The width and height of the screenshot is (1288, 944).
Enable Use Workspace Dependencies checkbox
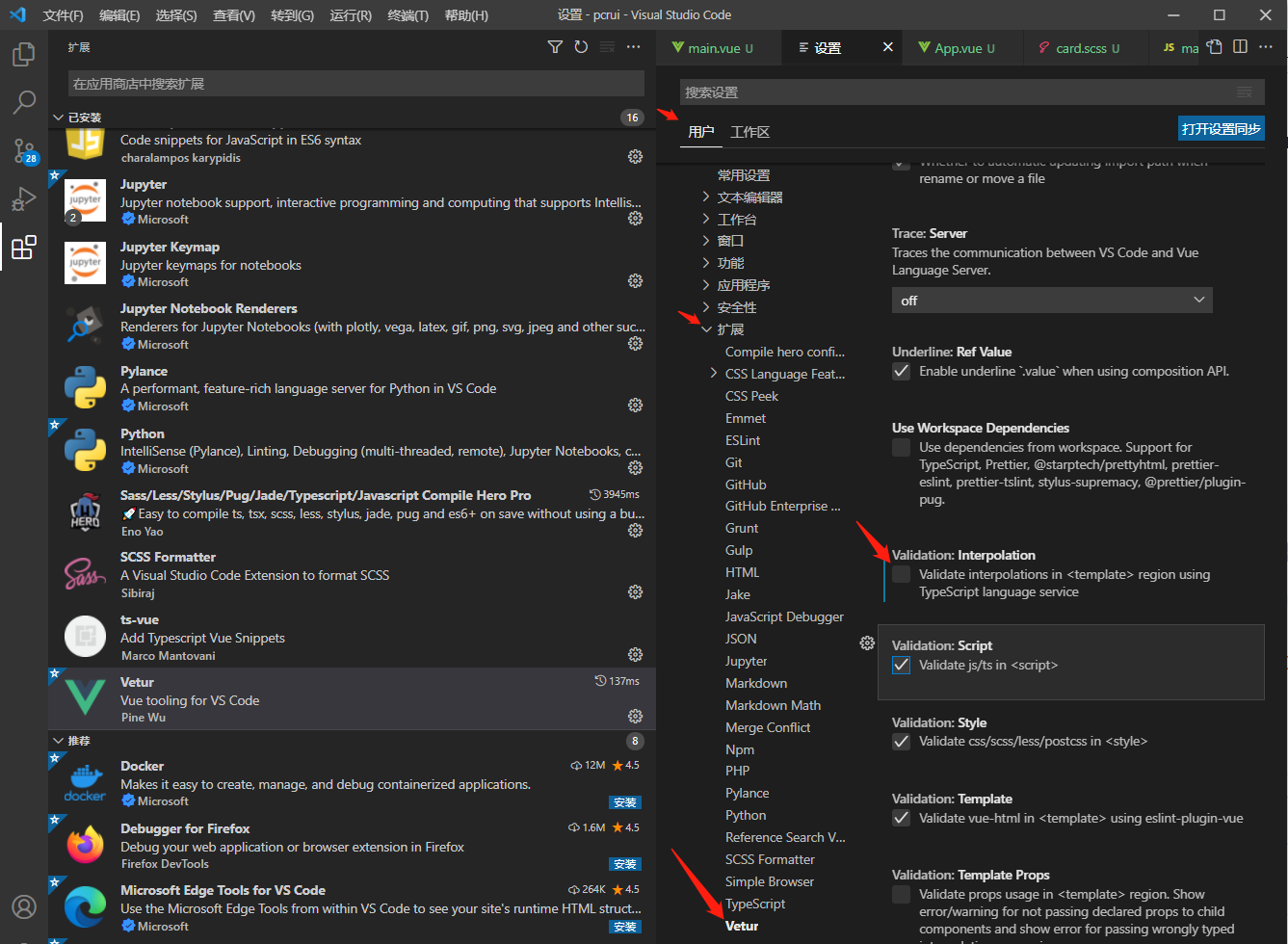902,447
